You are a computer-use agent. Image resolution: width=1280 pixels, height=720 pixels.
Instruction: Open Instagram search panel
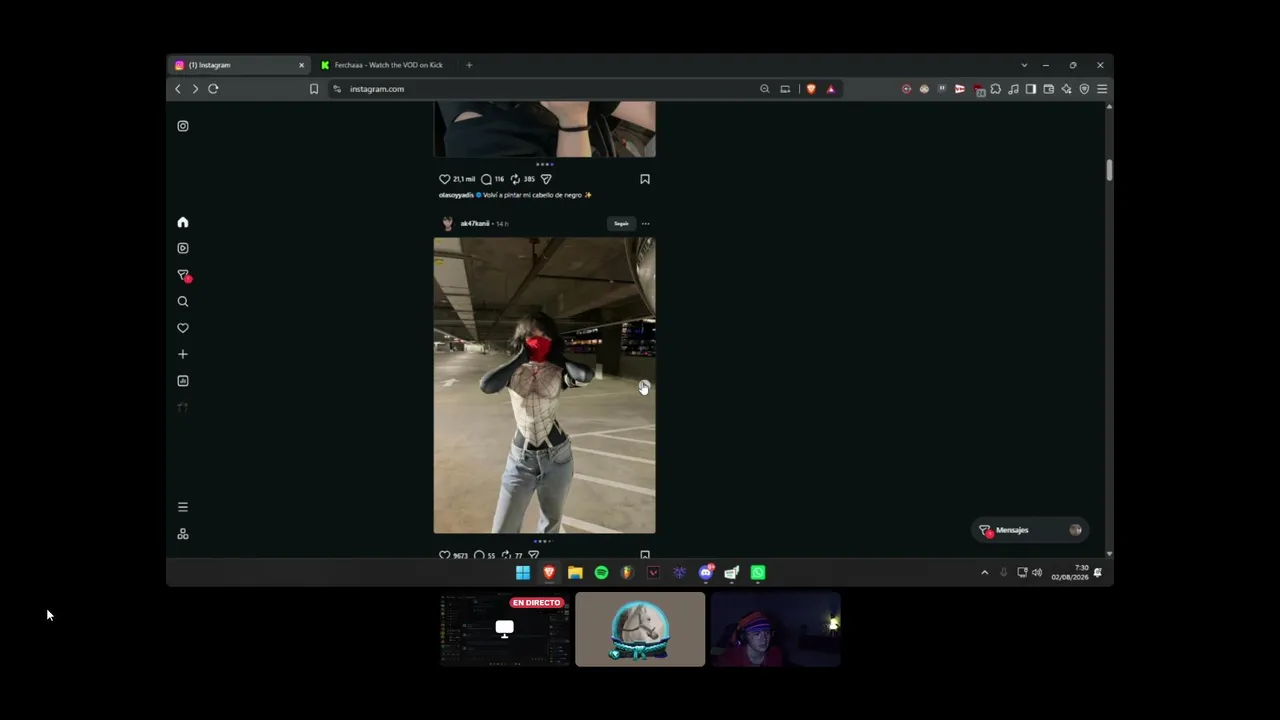tap(182, 301)
